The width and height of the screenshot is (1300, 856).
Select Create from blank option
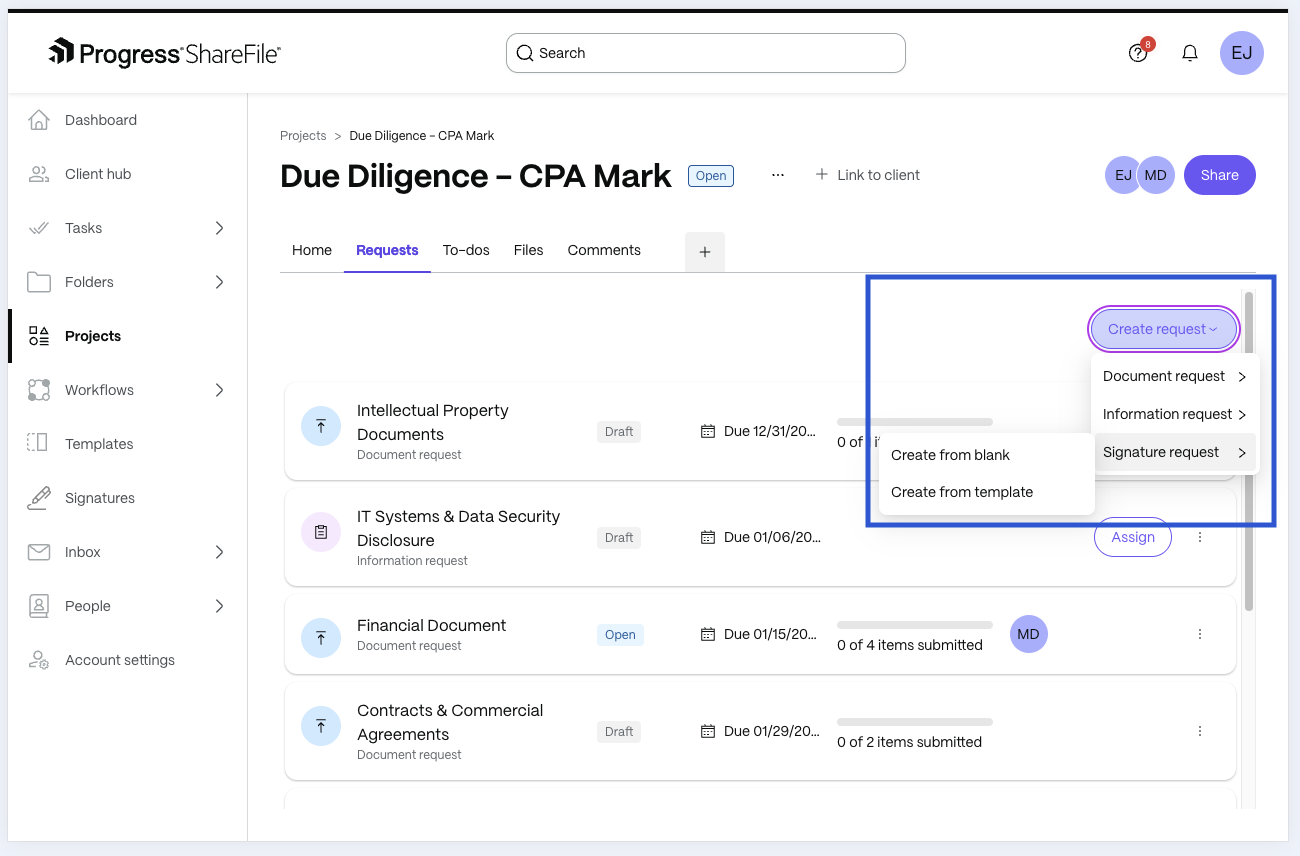(950, 455)
